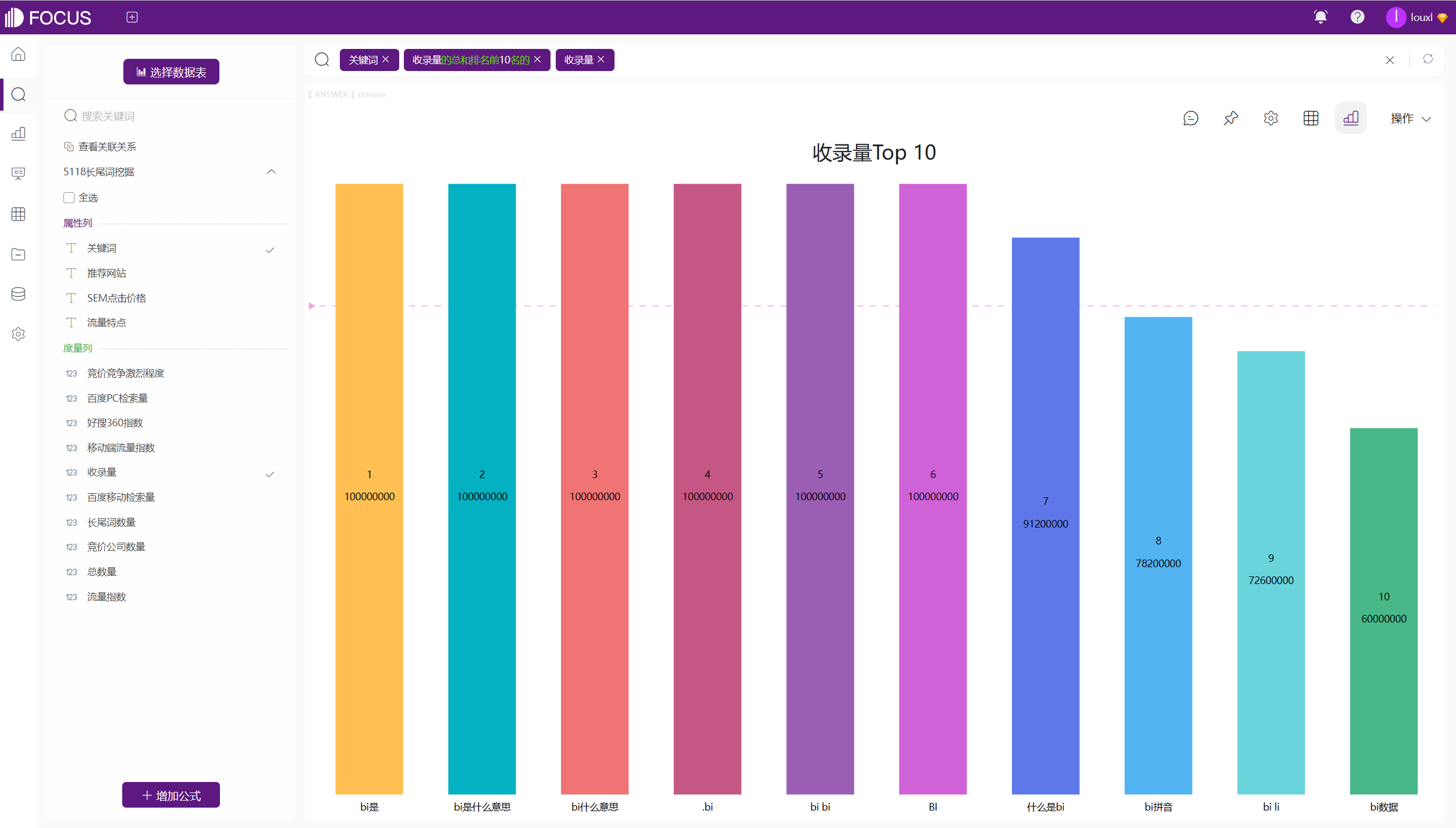Open the presentation/dashboard sidebar icon
The image size is (1456, 828).
pyautogui.click(x=18, y=174)
